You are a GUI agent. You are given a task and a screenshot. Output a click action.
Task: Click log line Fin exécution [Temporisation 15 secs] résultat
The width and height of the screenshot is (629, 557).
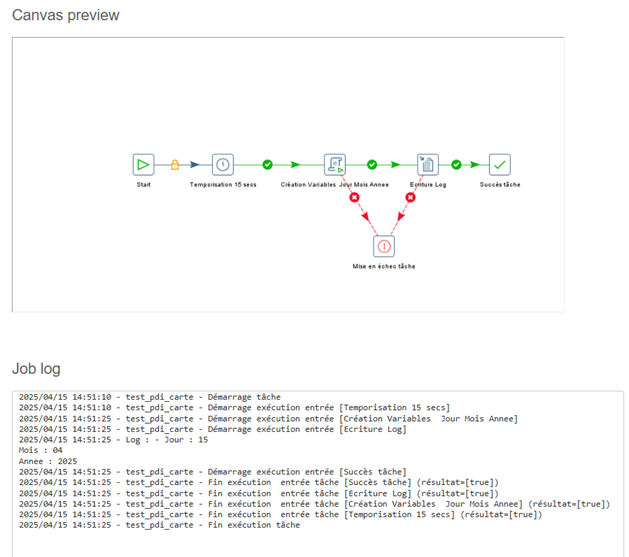pos(280,514)
